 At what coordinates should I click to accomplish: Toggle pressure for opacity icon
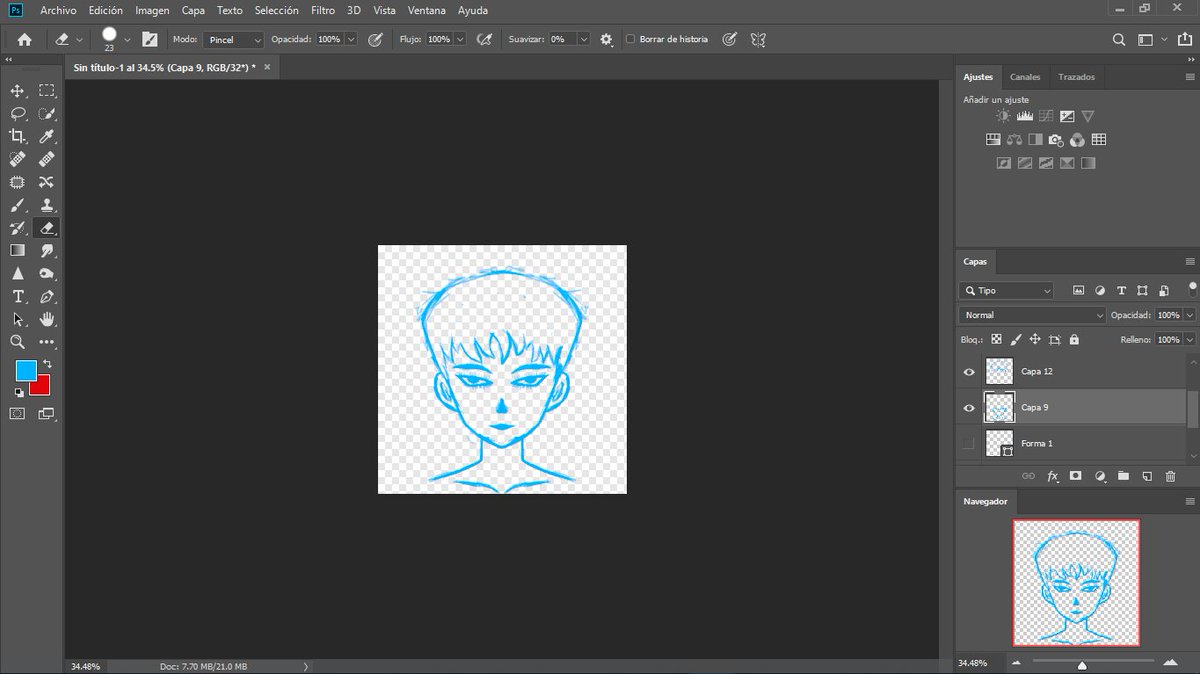pos(375,39)
